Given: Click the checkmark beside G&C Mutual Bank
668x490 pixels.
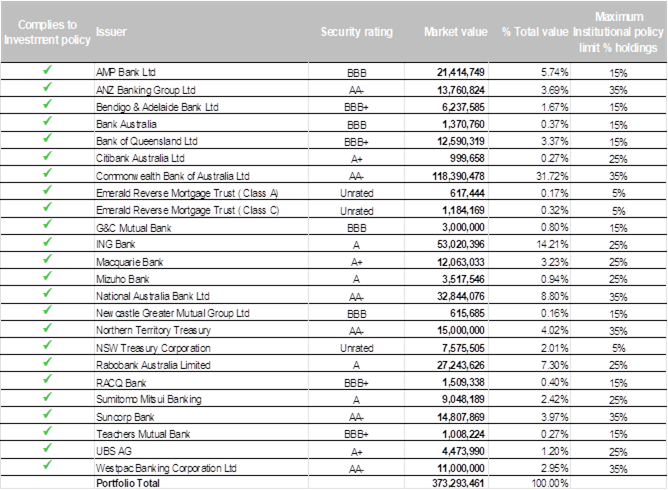Looking at the screenshot, I should tap(47, 224).
